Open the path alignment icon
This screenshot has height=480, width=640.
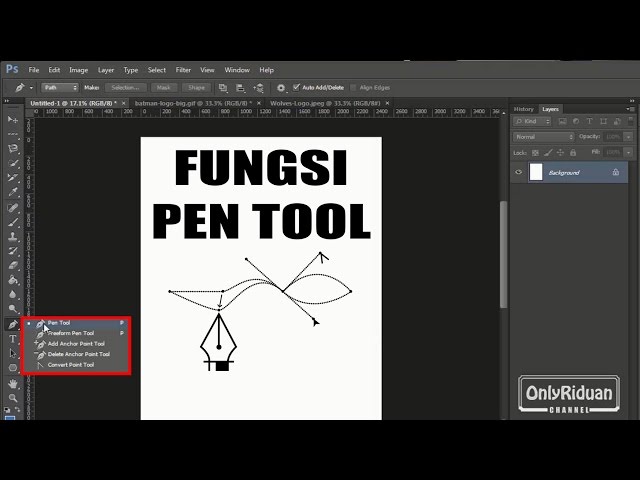point(240,88)
